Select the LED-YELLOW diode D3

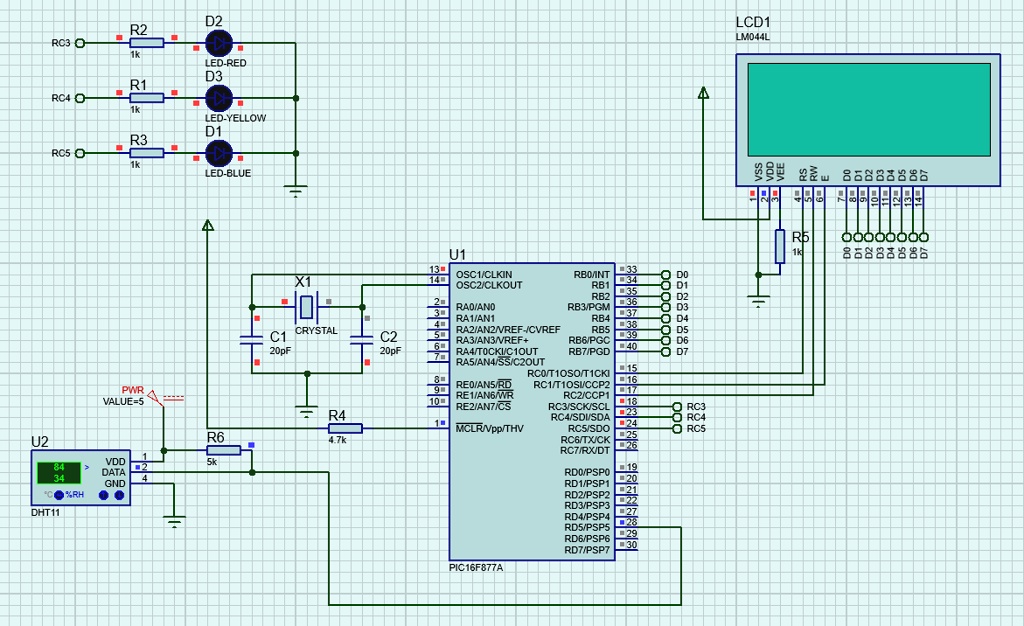(x=219, y=98)
